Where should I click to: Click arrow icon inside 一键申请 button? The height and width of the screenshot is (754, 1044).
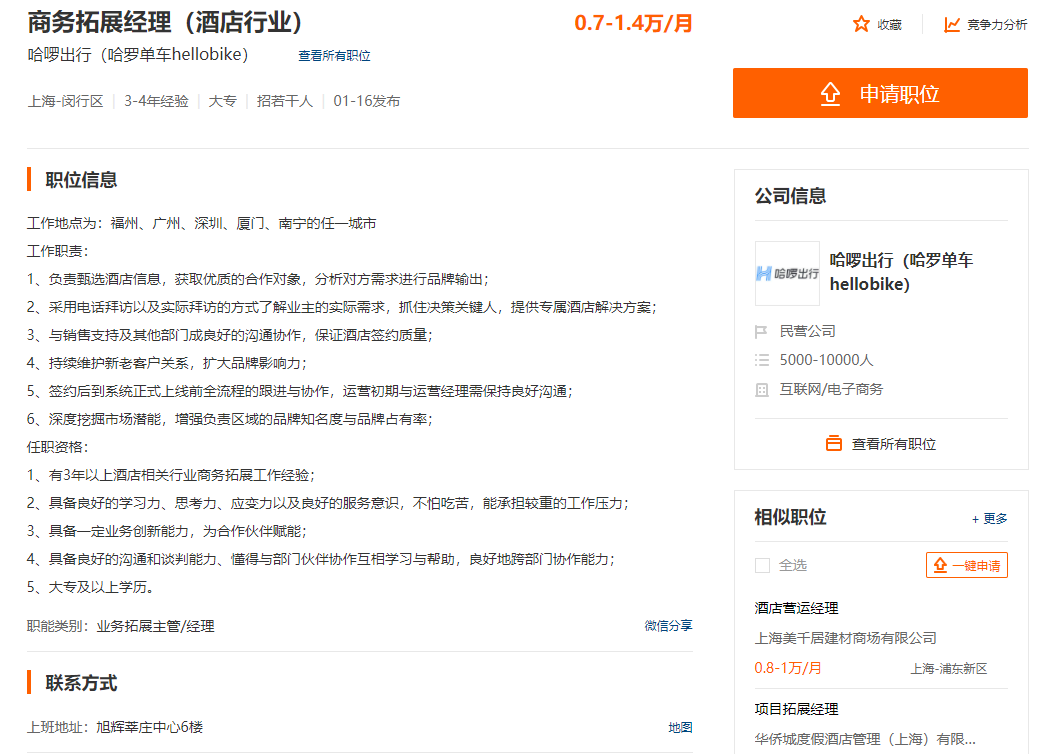pos(940,566)
